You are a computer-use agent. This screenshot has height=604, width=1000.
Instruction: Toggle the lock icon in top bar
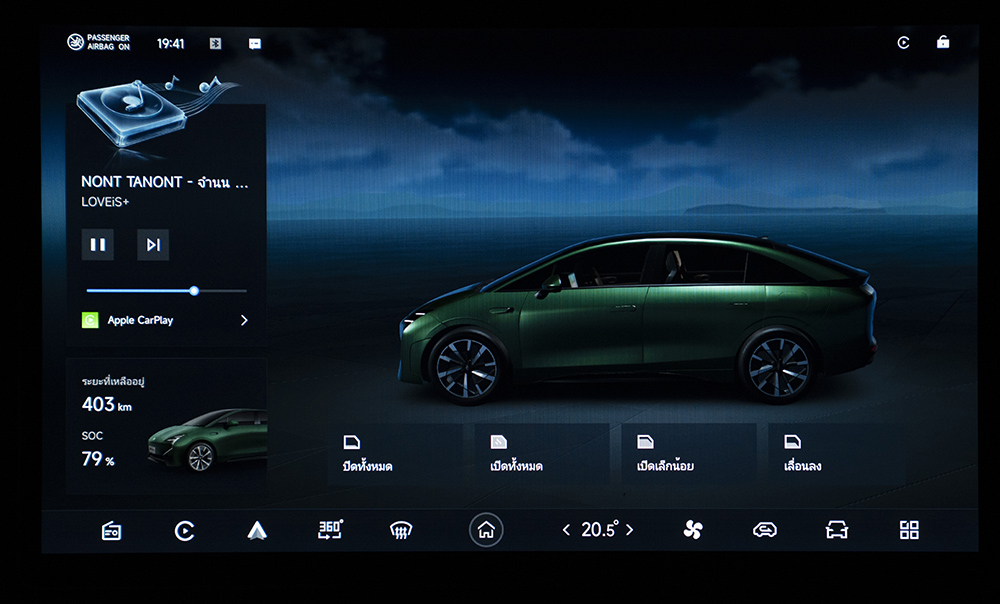coord(943,43)
